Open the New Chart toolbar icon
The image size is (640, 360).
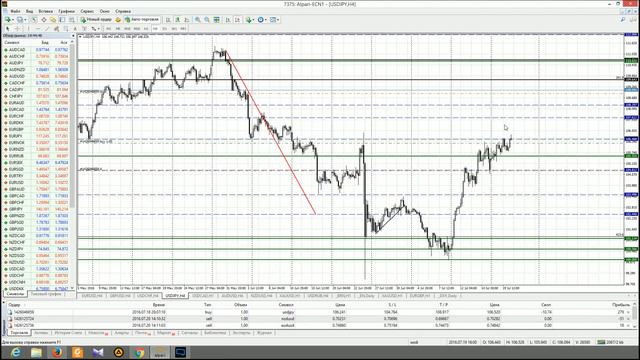coord(7,20)
